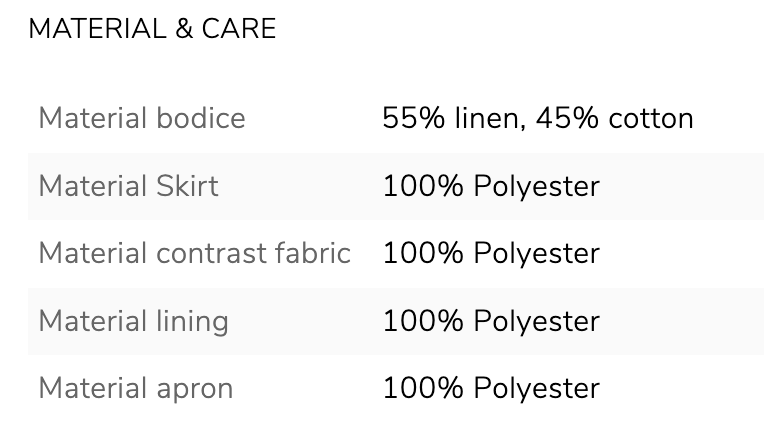Select the contrast fabric 100% Polyester value

pos(490,253)
